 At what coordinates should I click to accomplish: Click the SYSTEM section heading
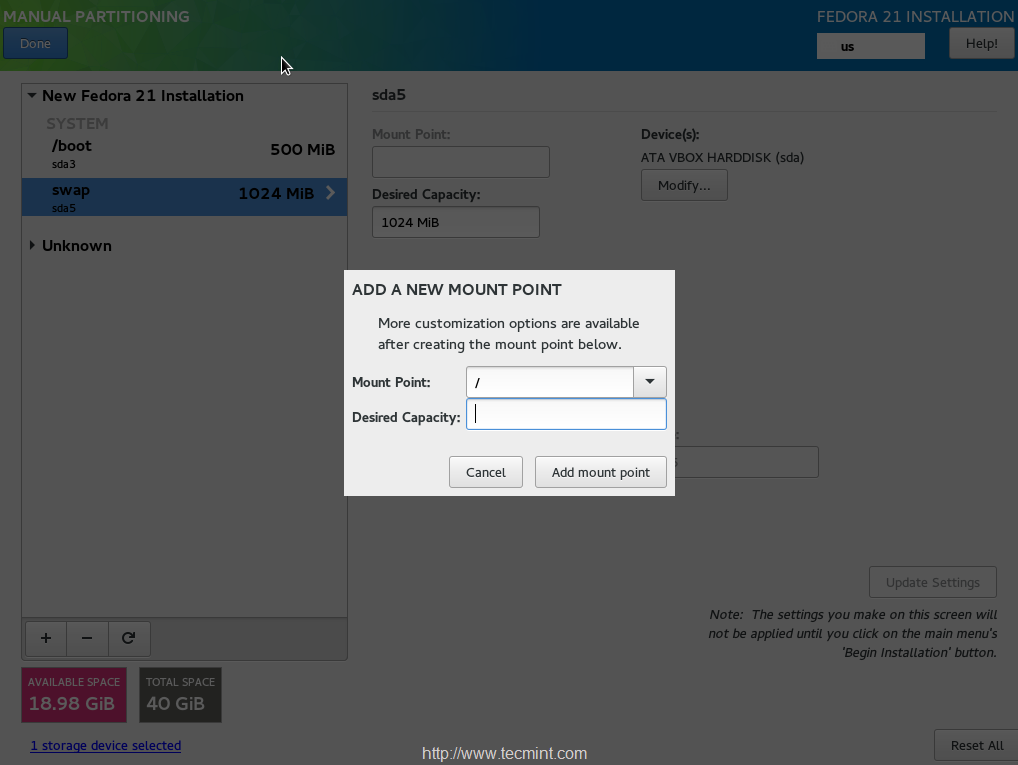point(77,123)
